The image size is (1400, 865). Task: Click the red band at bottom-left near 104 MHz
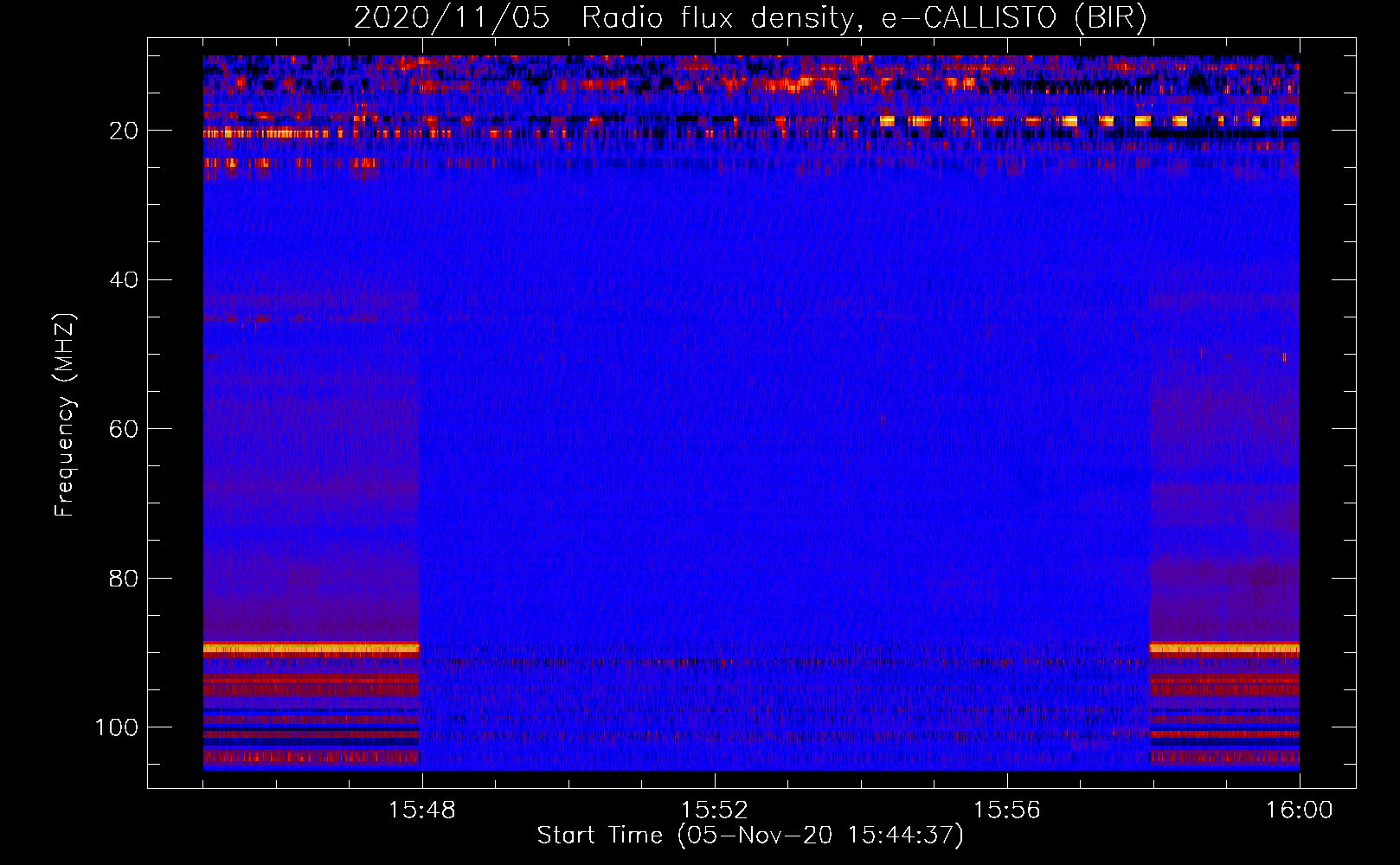pyautogui.click(x=311, y=757)
